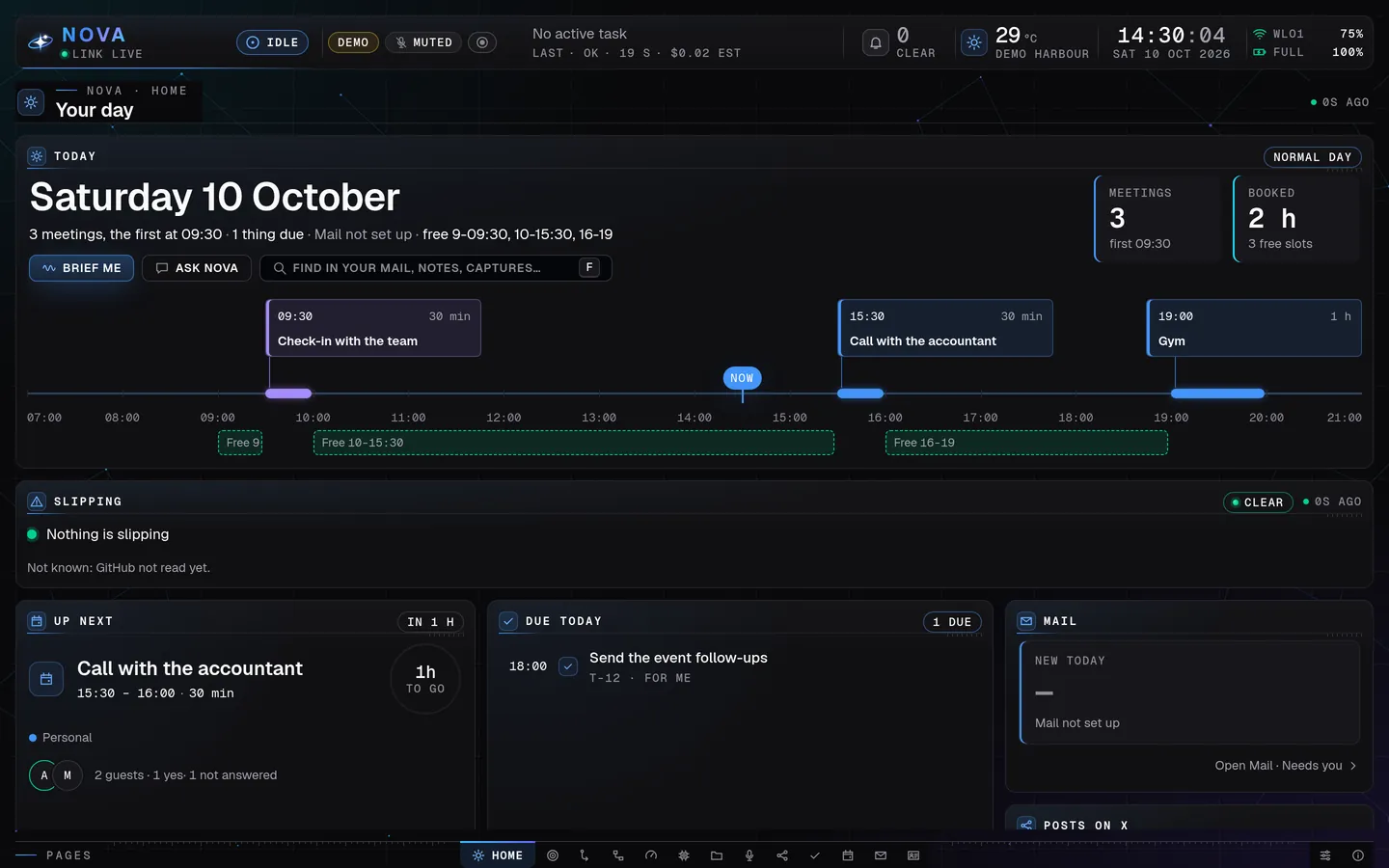Open the folder icon in the pages bar
The image size is (1389, 868).
(717, 855)
